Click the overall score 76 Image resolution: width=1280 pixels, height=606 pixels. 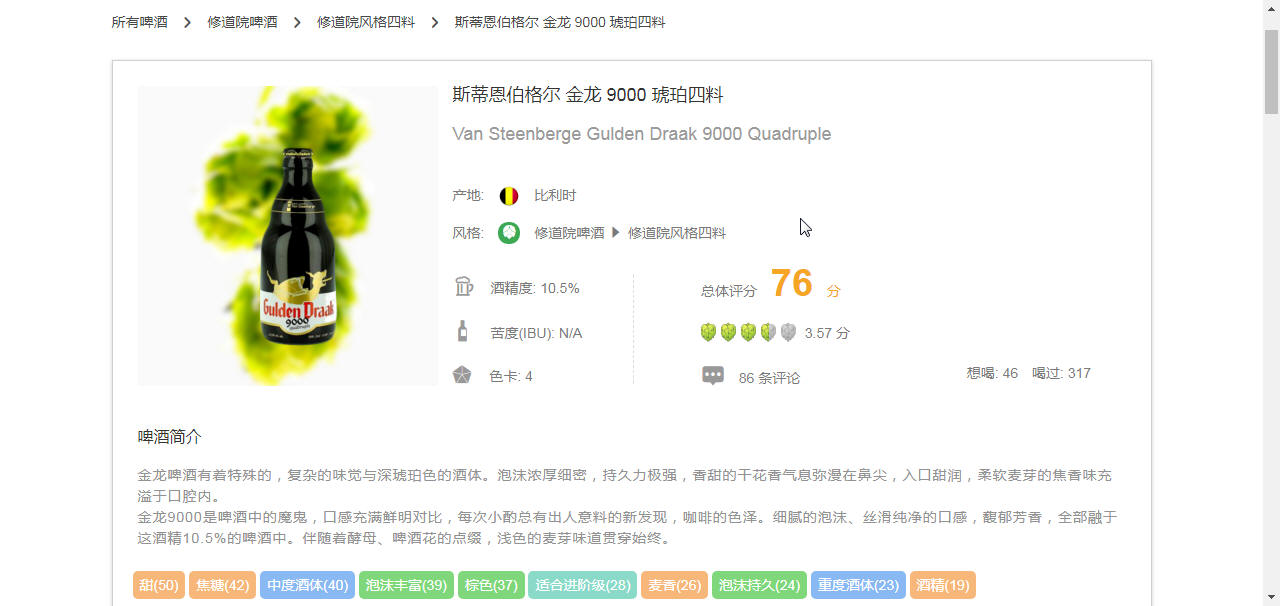pos(791,283)
